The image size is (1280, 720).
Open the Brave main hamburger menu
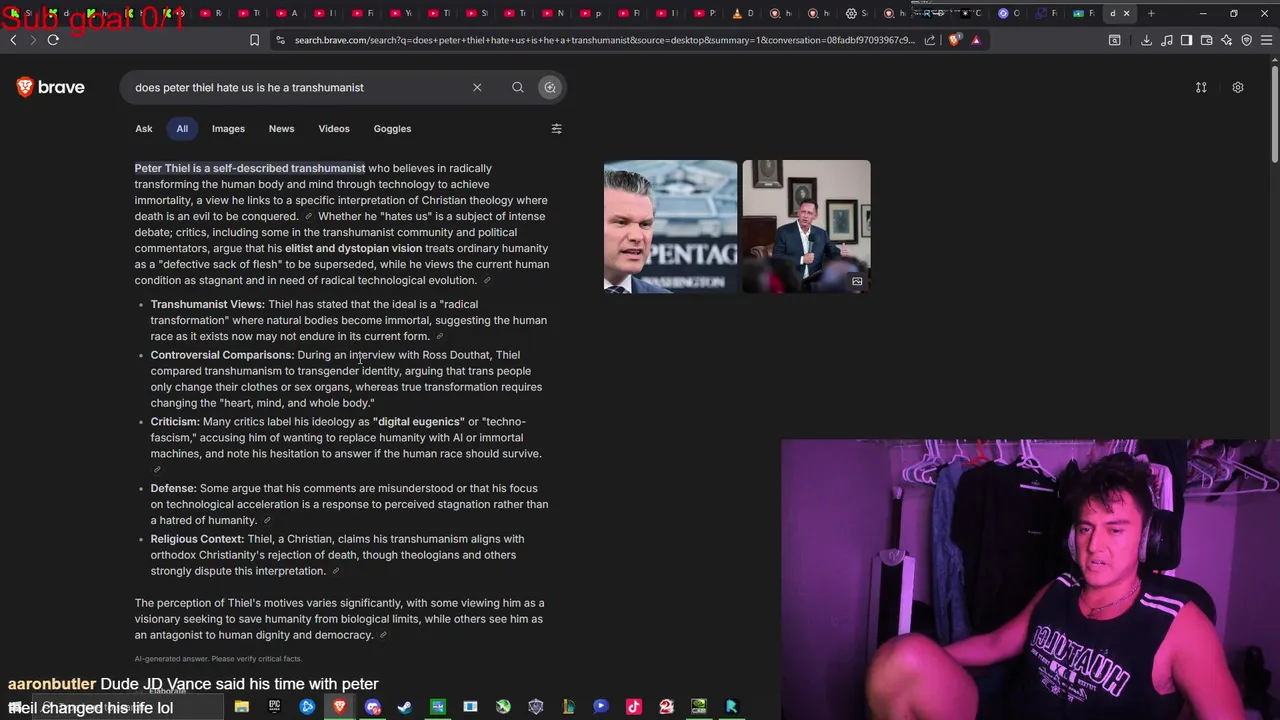click(x=1266, y=40)
